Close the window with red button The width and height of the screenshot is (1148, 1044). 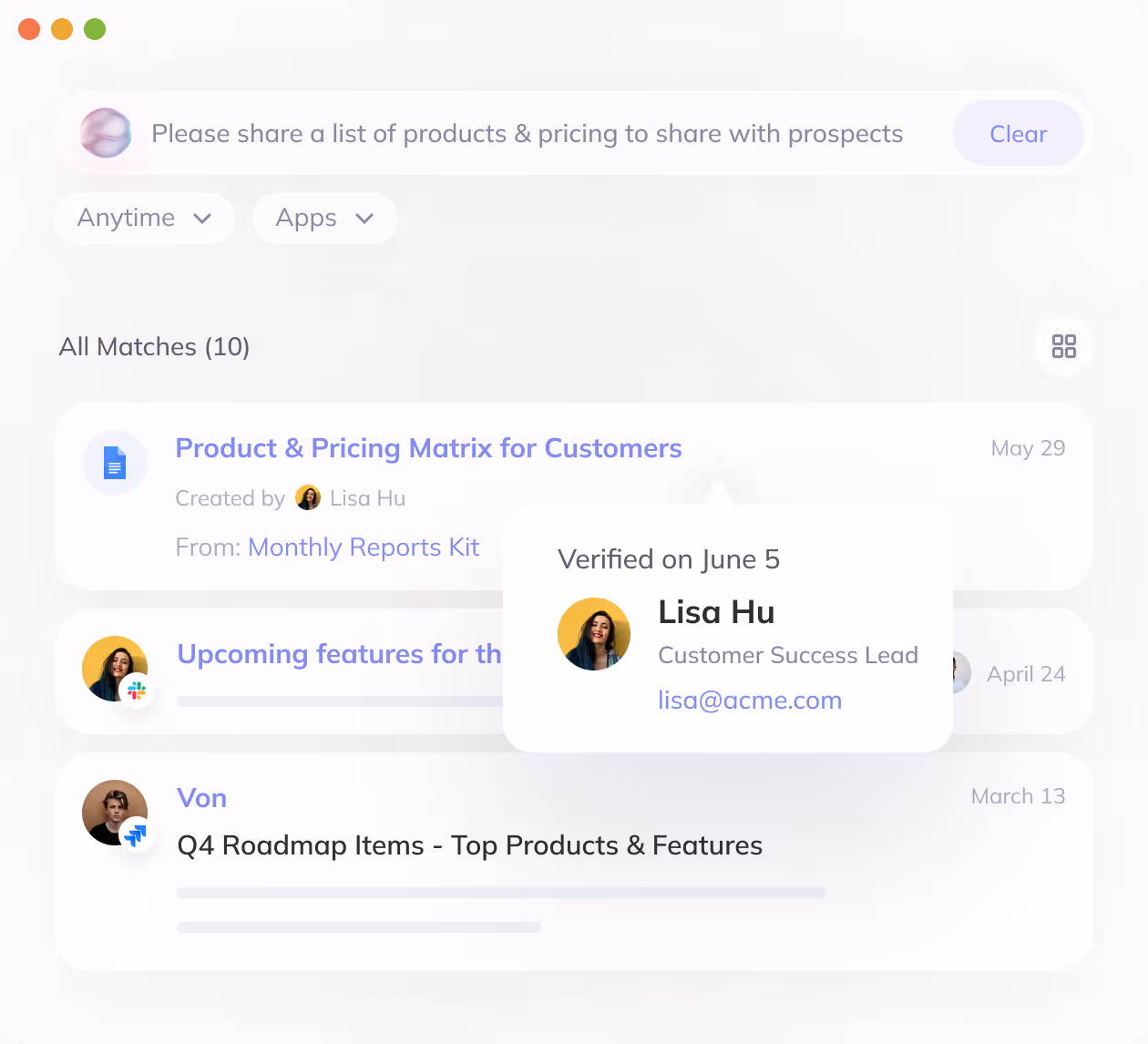(29, 29)
